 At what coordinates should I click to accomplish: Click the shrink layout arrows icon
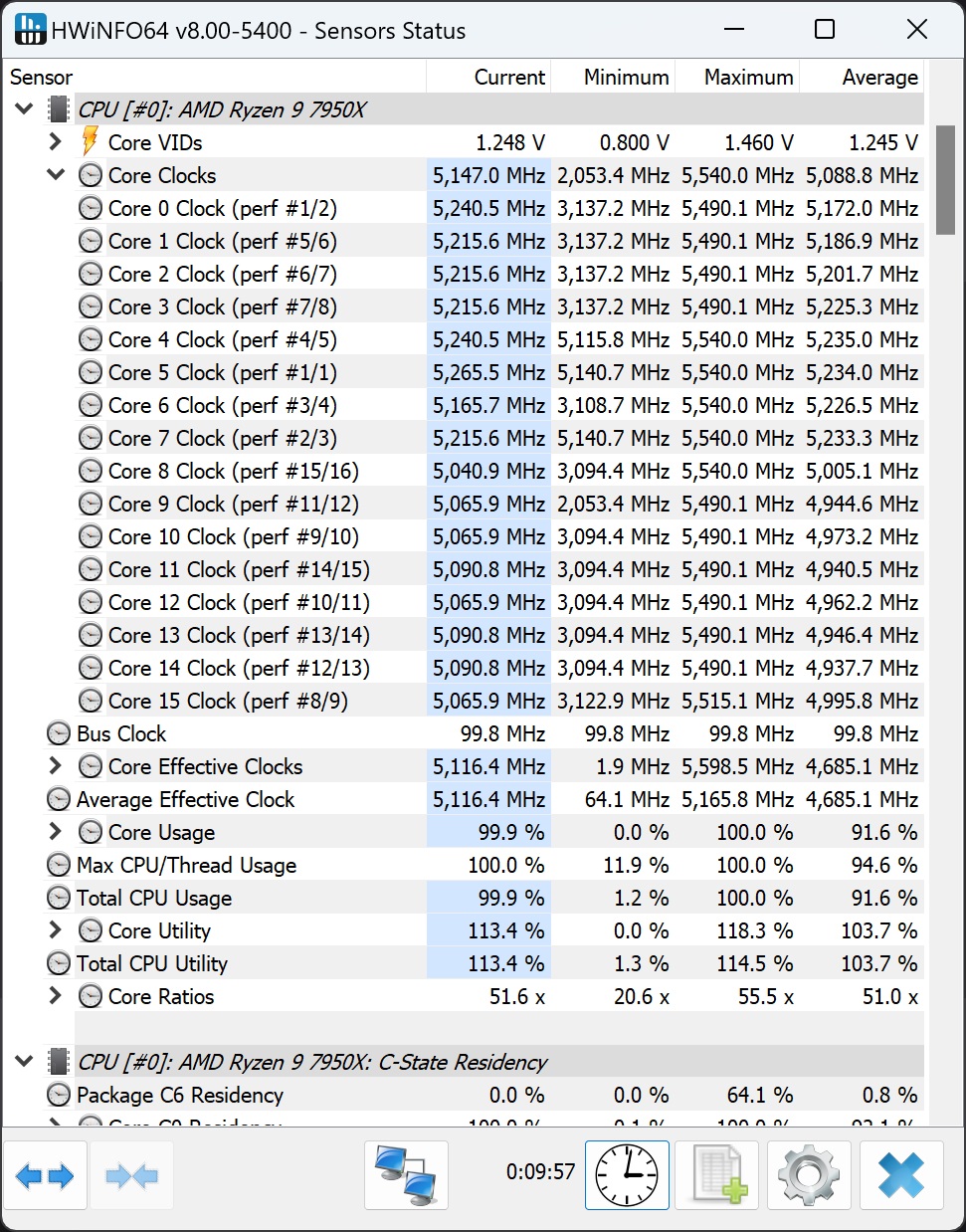tap(131, 1176)
